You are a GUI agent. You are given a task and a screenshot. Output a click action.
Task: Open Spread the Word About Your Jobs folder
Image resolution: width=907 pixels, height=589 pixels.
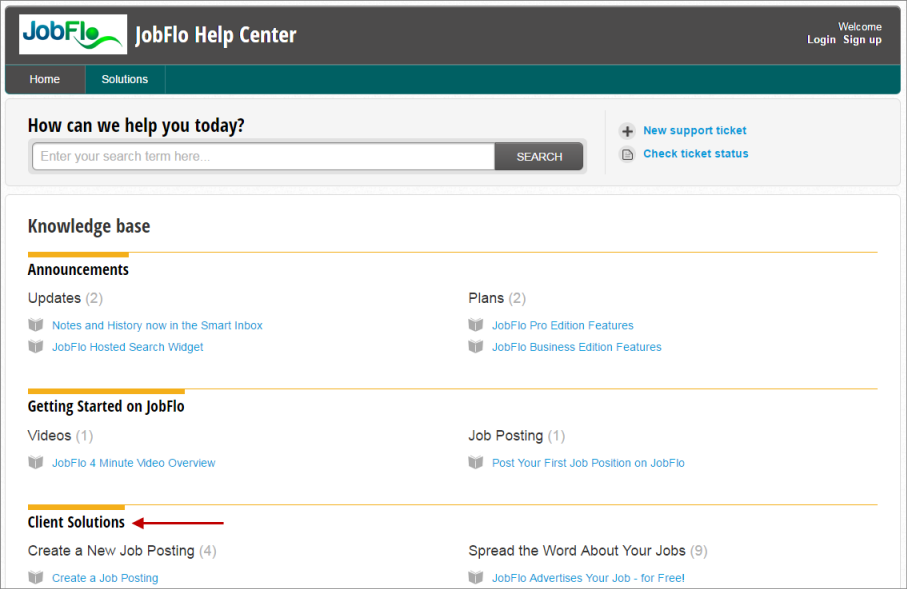[x=577, y=551]
